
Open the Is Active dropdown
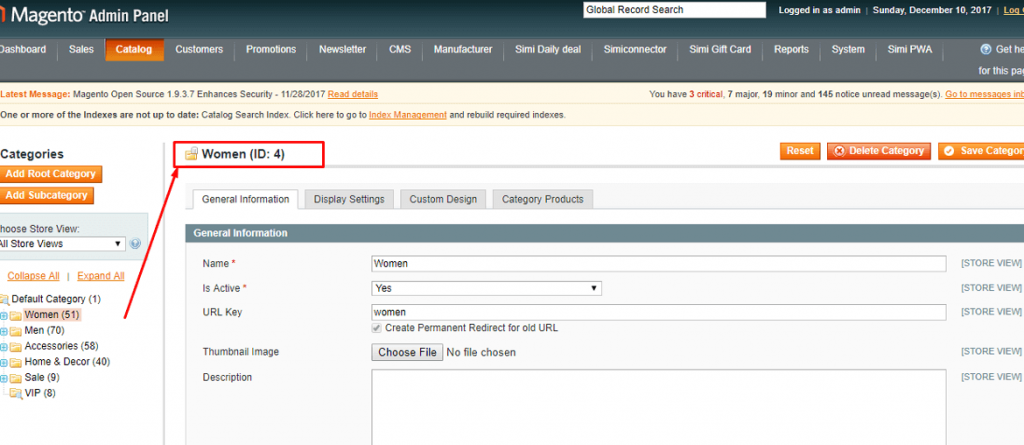point(487,288)
